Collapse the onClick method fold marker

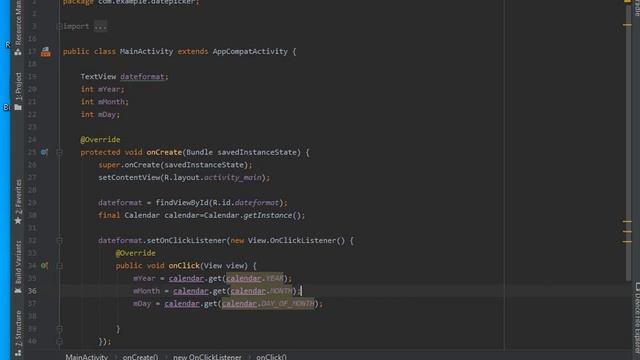[59, 266]
